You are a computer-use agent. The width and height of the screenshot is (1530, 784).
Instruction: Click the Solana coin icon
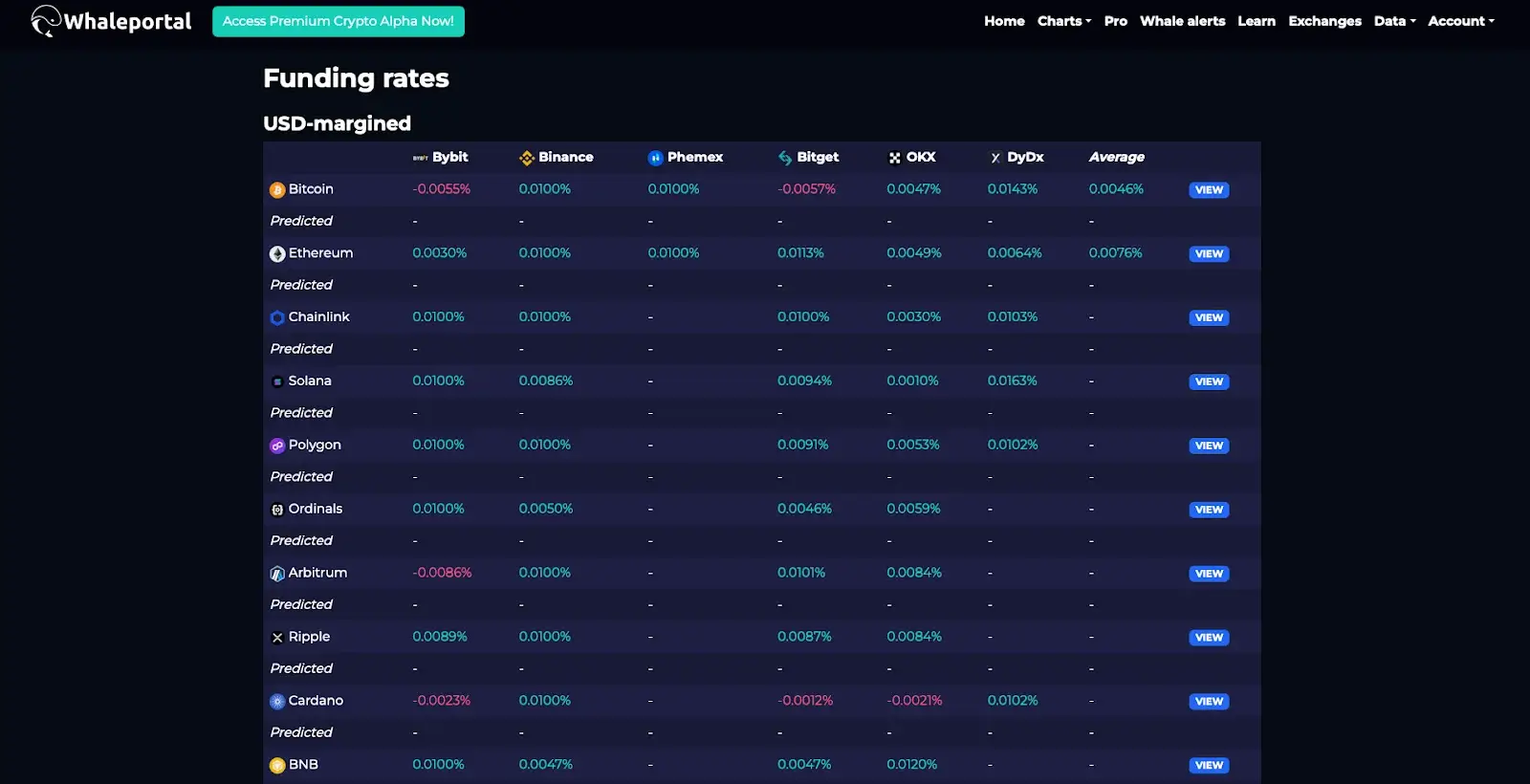(x=277, y=381)
